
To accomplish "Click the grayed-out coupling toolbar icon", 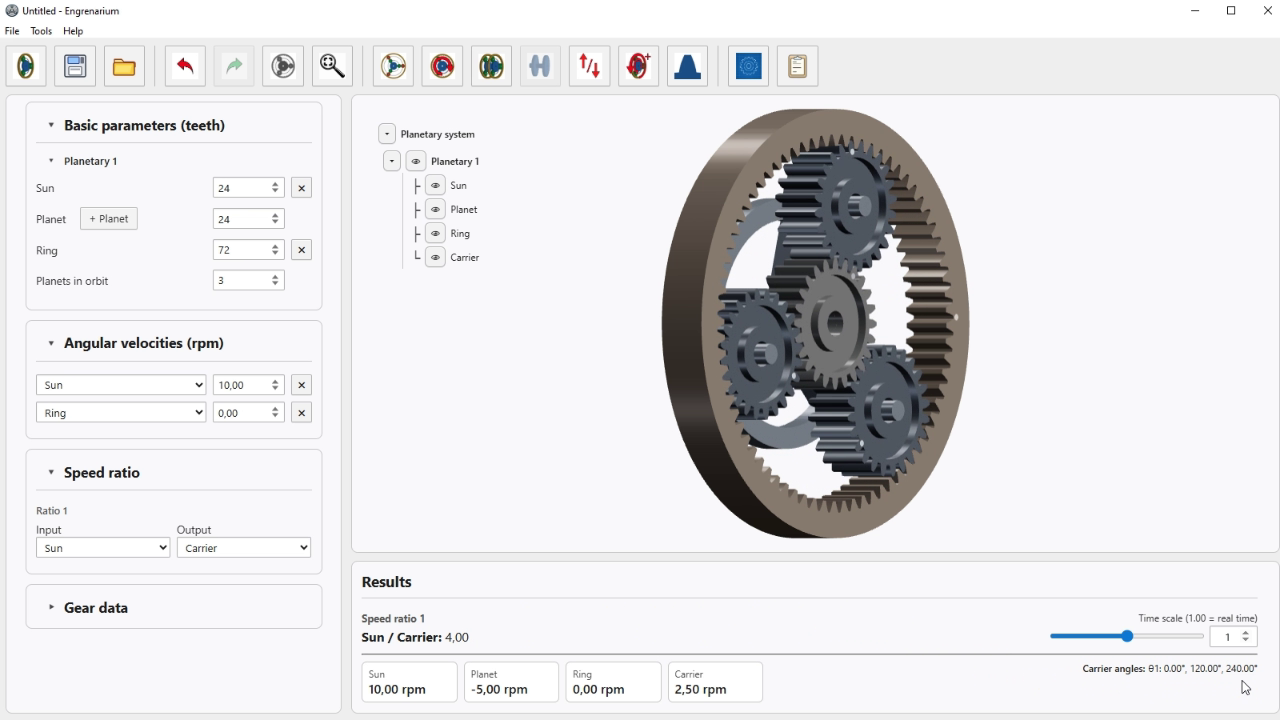I will 540,66.
